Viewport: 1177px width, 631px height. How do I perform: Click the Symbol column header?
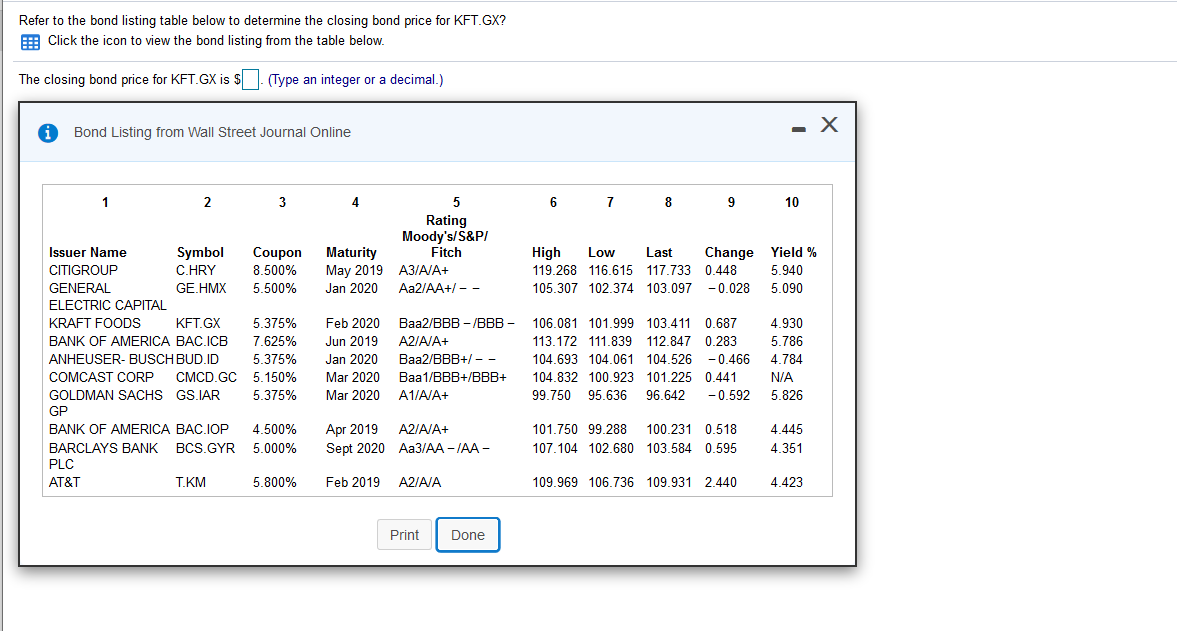coord(200,252)
